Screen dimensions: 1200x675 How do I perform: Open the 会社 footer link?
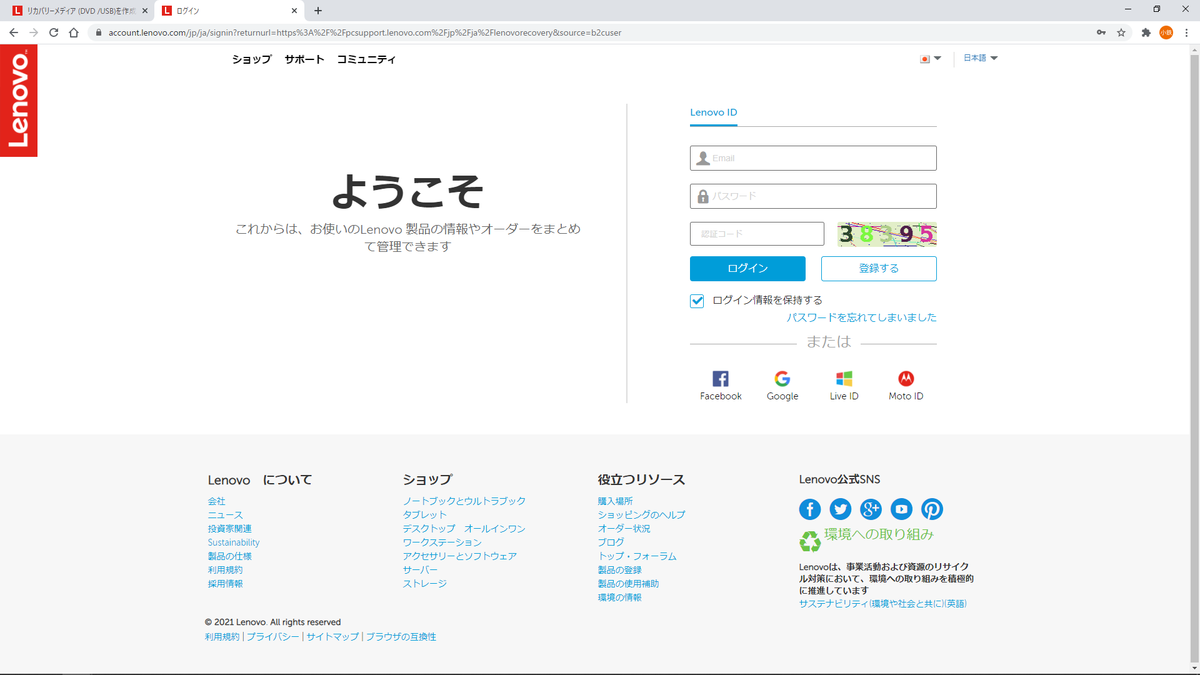coord(216,501)
